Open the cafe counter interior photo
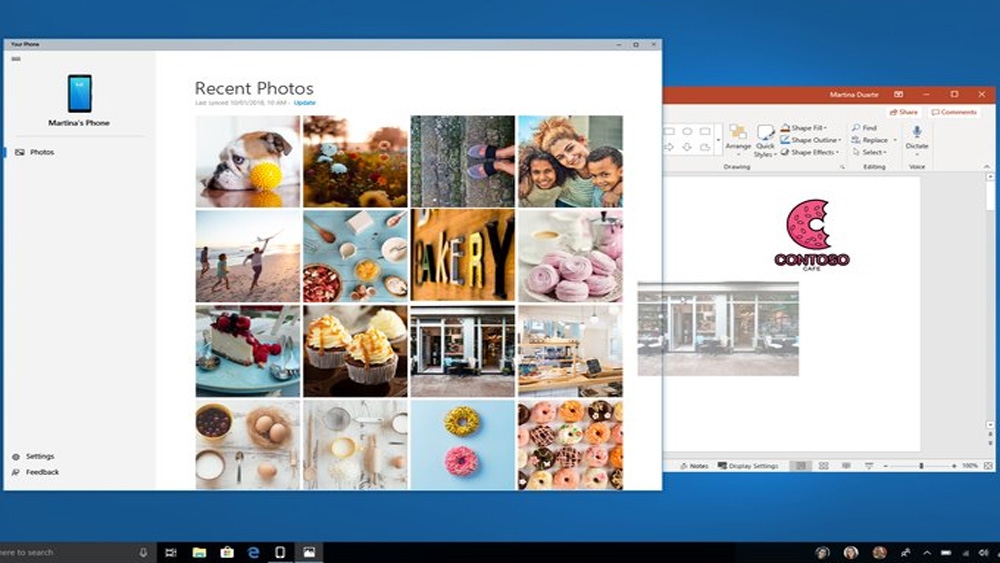The image size is (1000, 563). point(570,351)
